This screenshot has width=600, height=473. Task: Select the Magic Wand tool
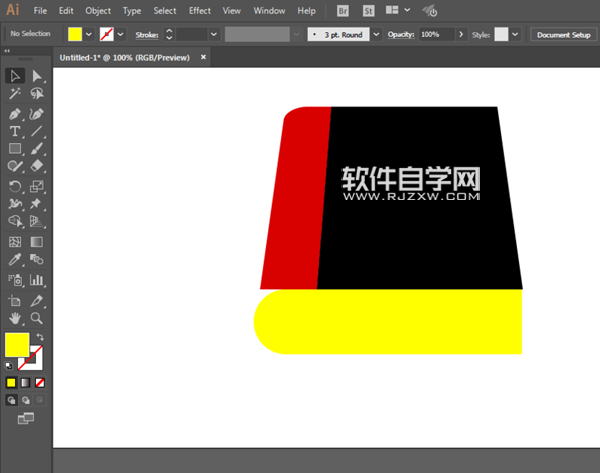15,93
